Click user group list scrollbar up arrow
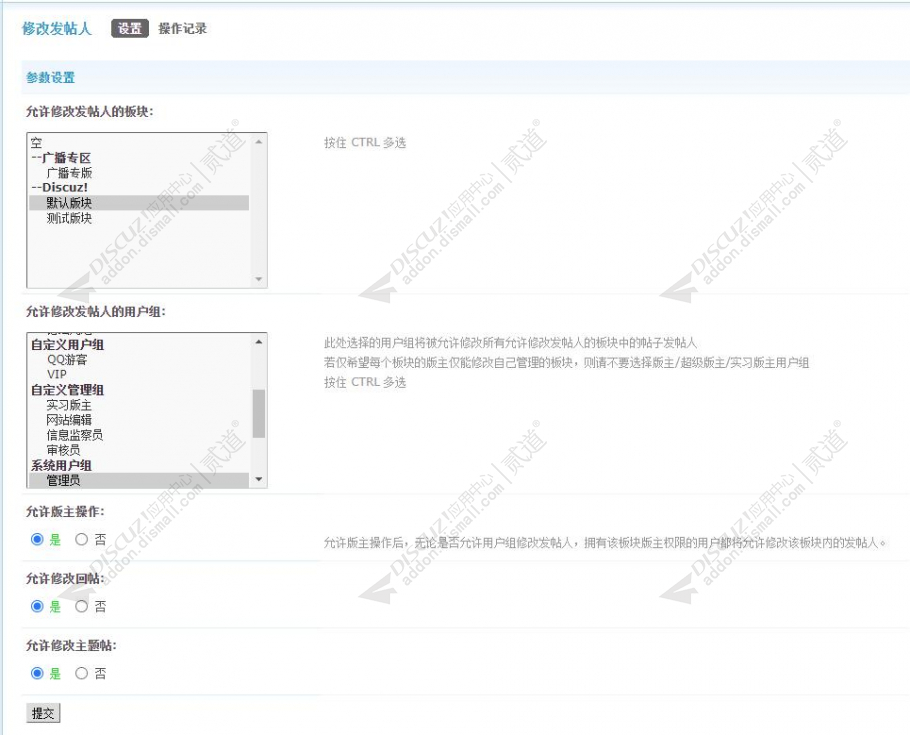 [259, 341]
